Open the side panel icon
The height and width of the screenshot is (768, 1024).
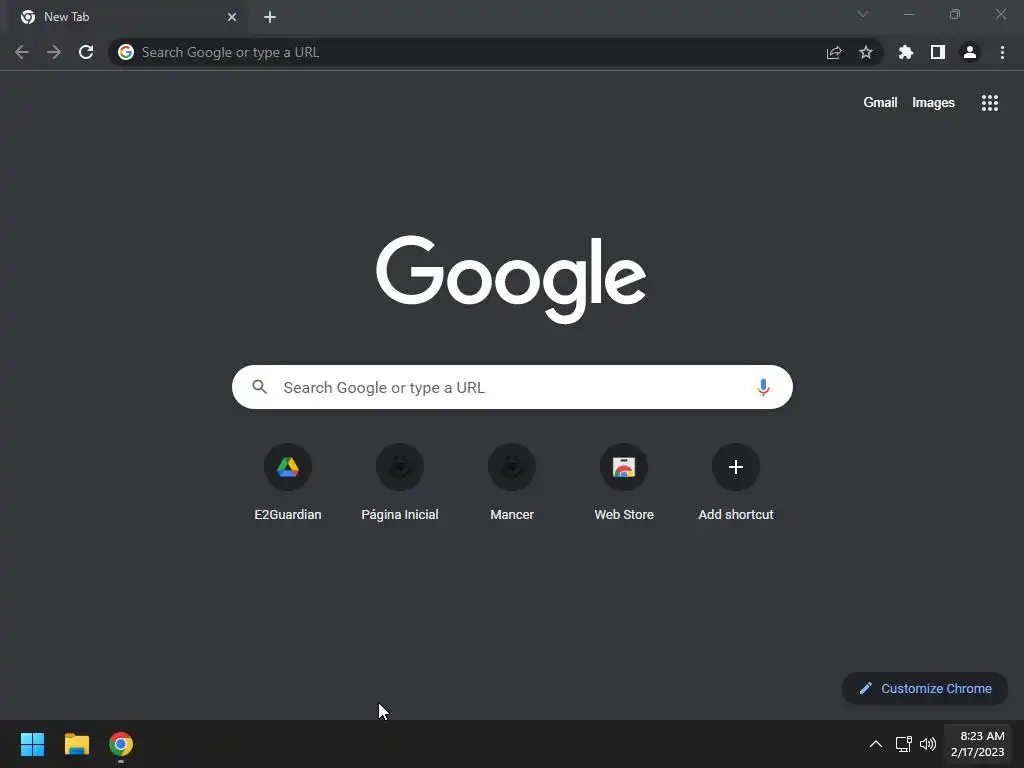tap(938, 52)
